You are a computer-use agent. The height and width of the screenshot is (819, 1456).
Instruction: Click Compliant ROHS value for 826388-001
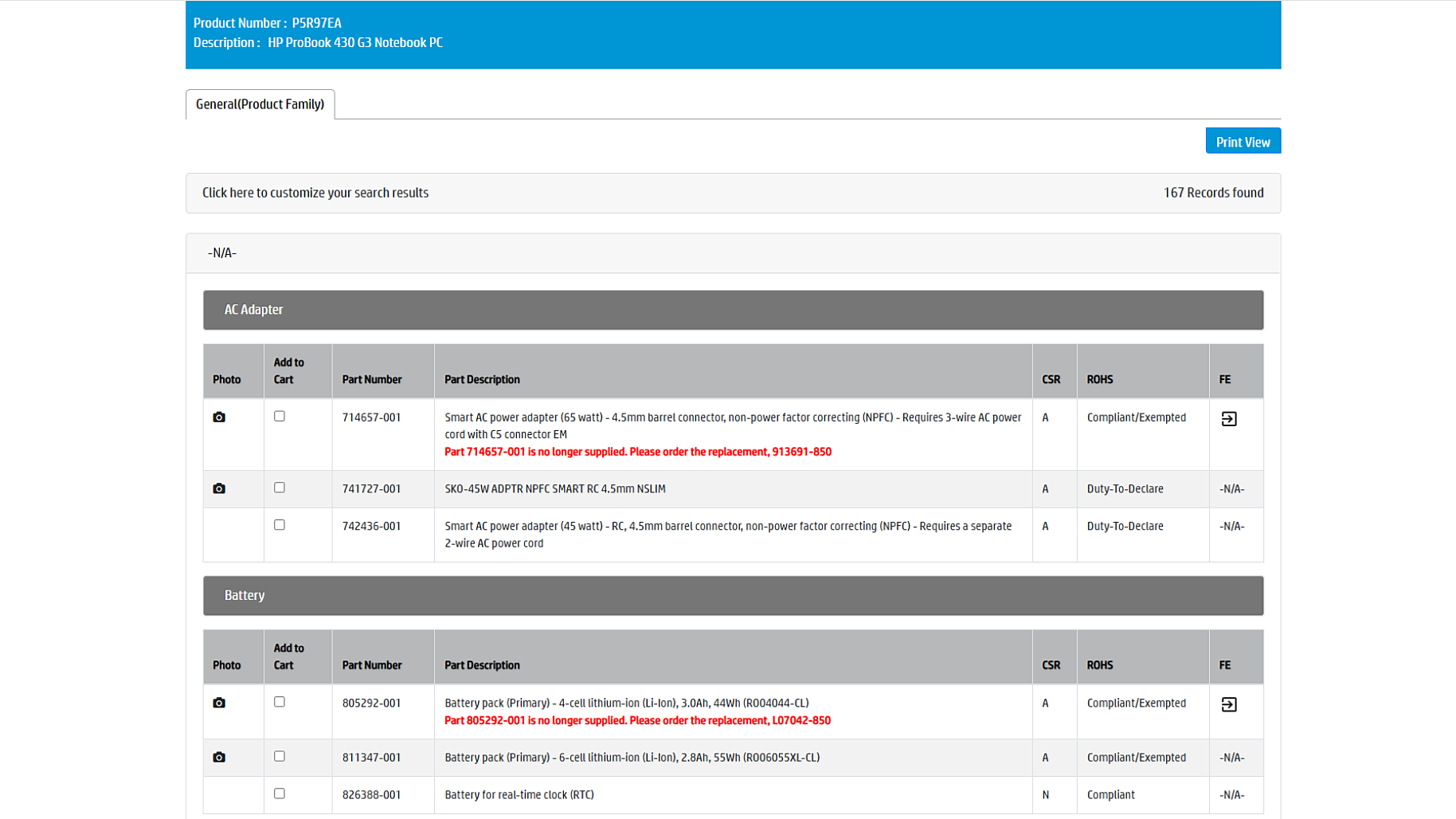pos(1110,795)
